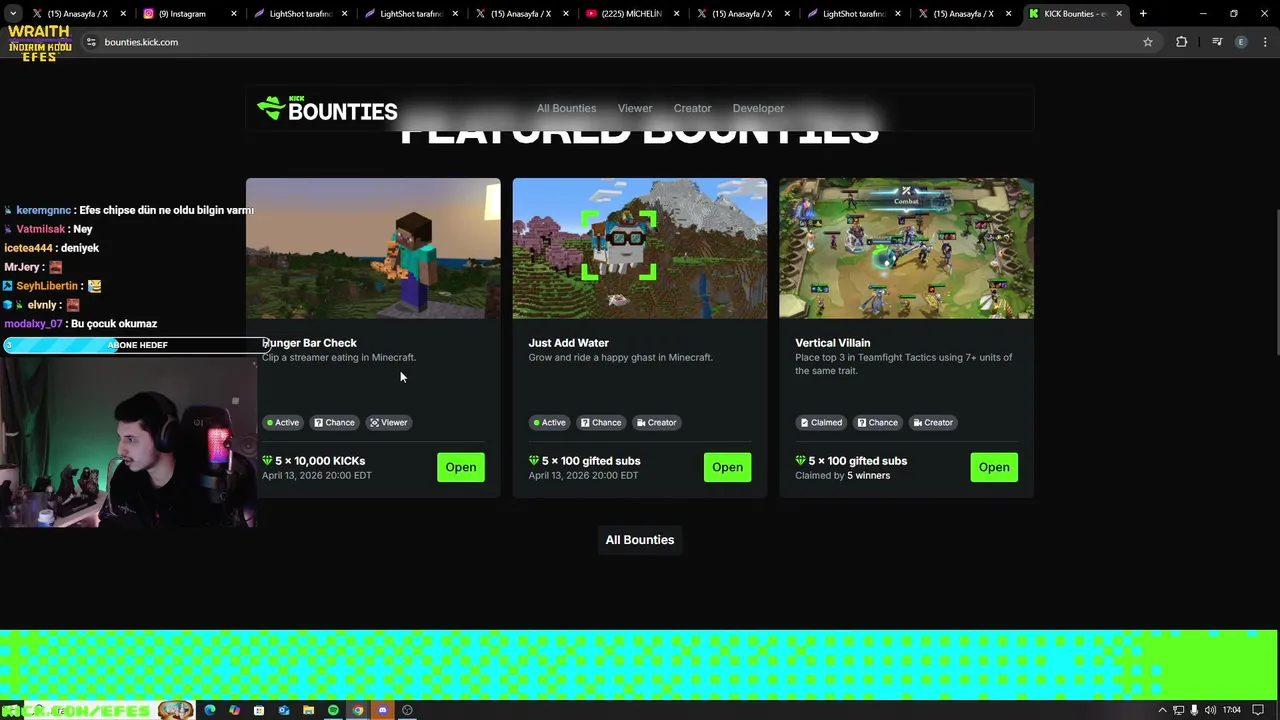Click the Active tag on Just Add Water
The image size is (1280, 720).
(549, 422)
